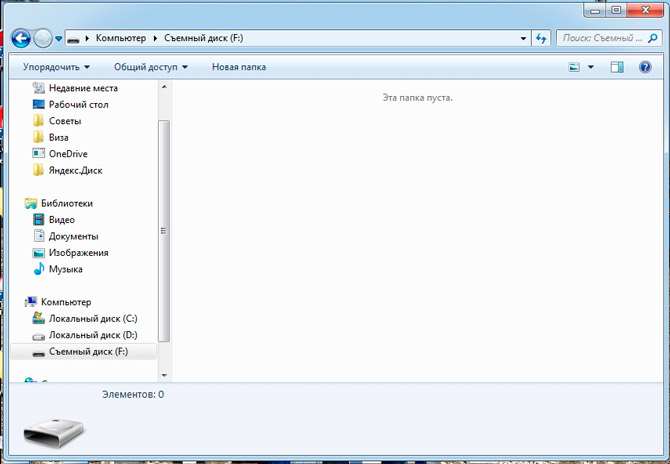The image size is (670, 464).
Task: Select Съемный диск (F:) in sidebar
Action: click(88, 352)
